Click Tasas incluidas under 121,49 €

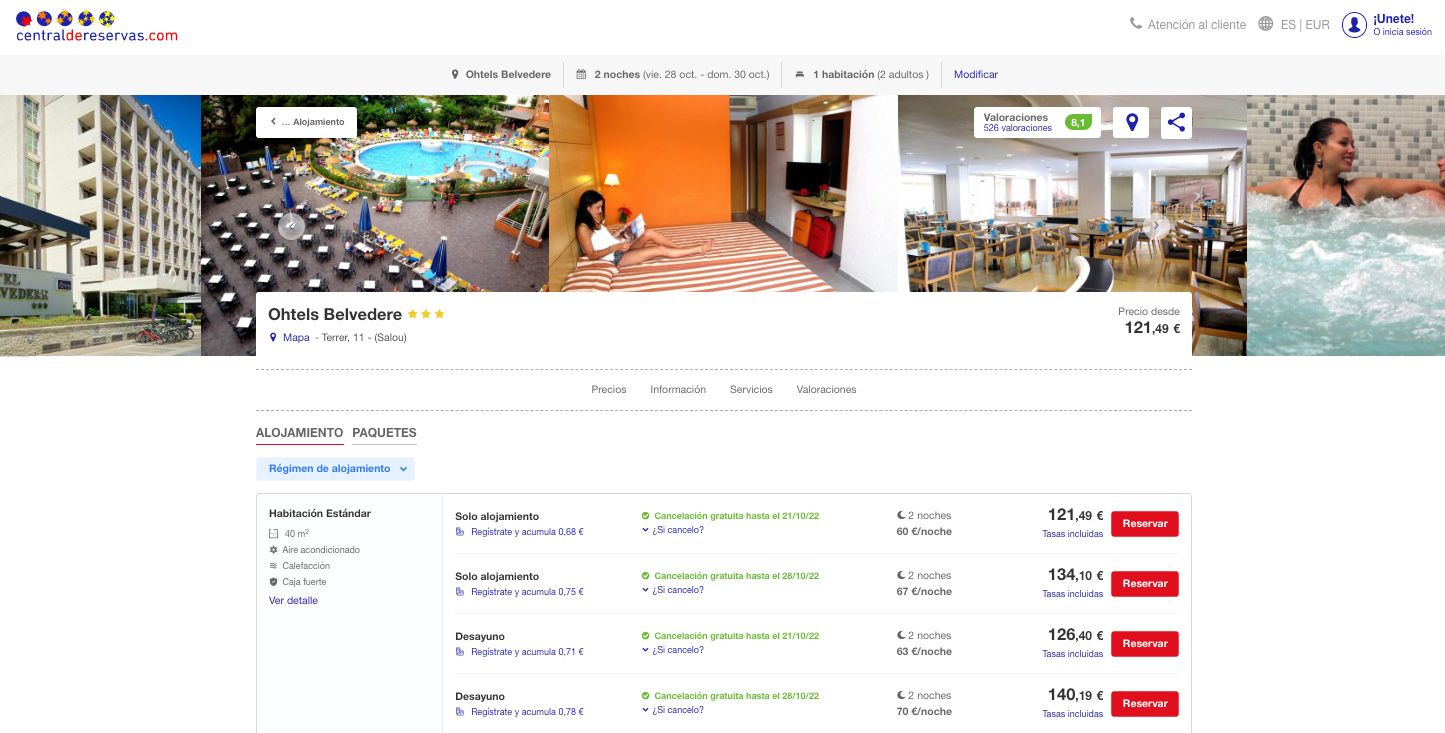pos(1072,534)
